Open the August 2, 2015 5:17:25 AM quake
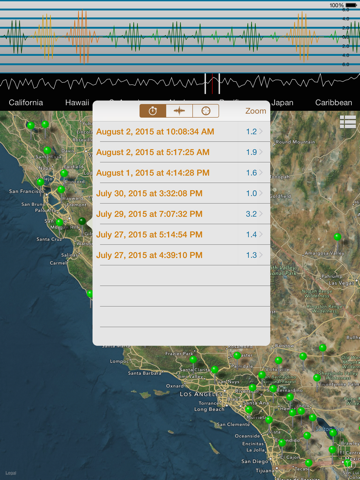The width and height of the screenshot is (360, 480). pos(182,152)
